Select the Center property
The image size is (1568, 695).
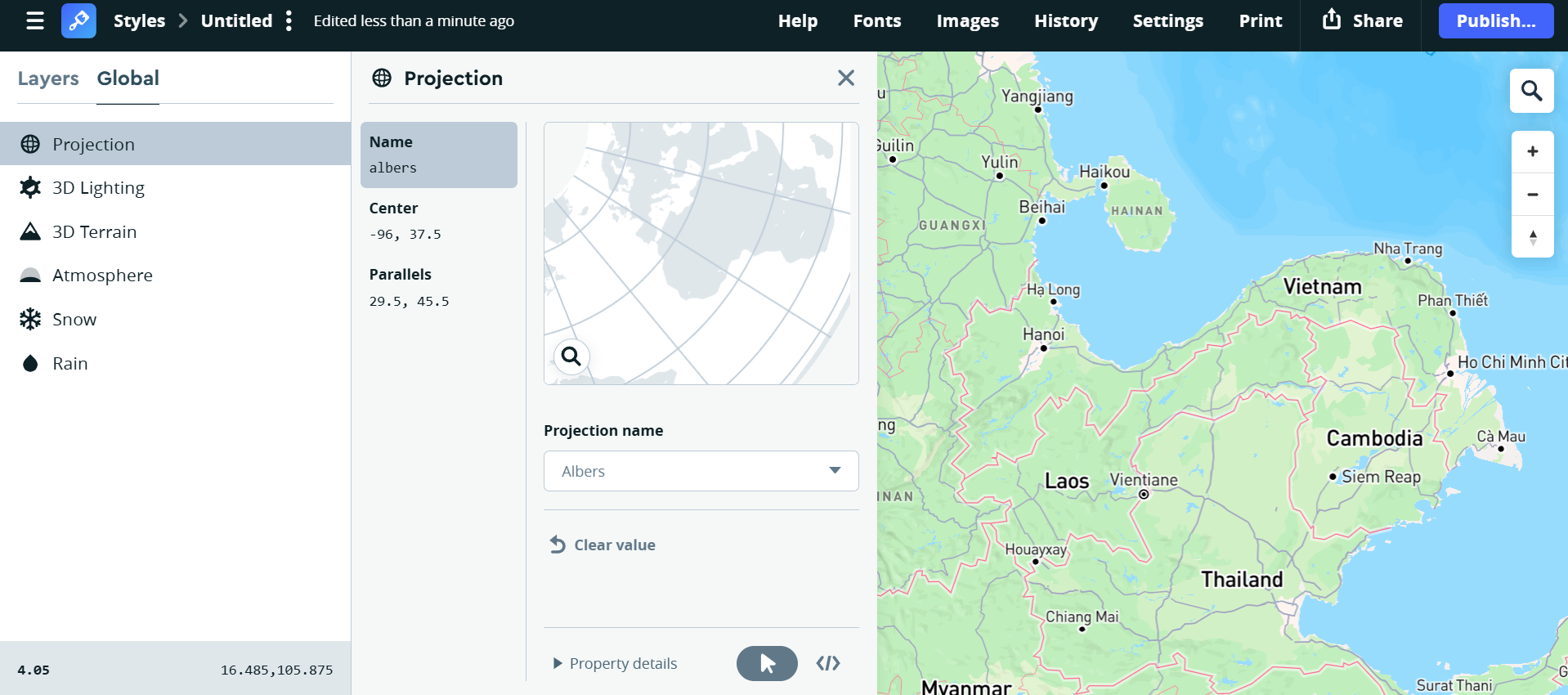(x=439, y=221)
